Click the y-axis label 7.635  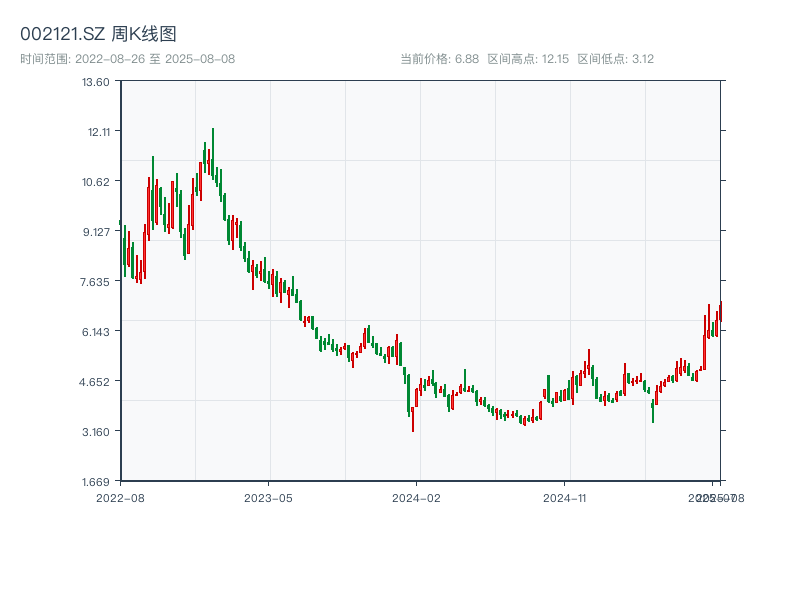[95, 282]
